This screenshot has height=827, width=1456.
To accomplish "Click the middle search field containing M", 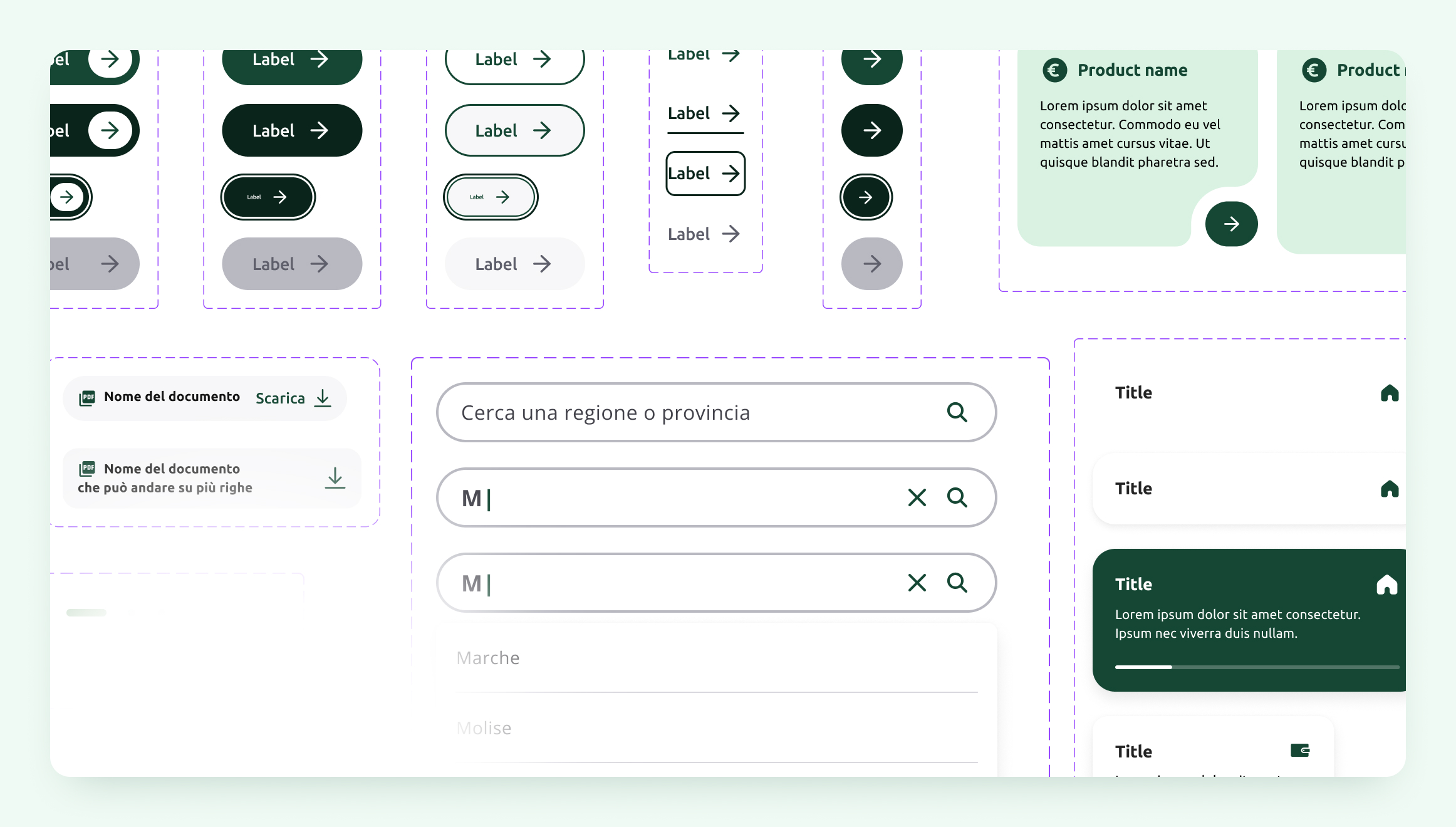I will pos(716,497).
